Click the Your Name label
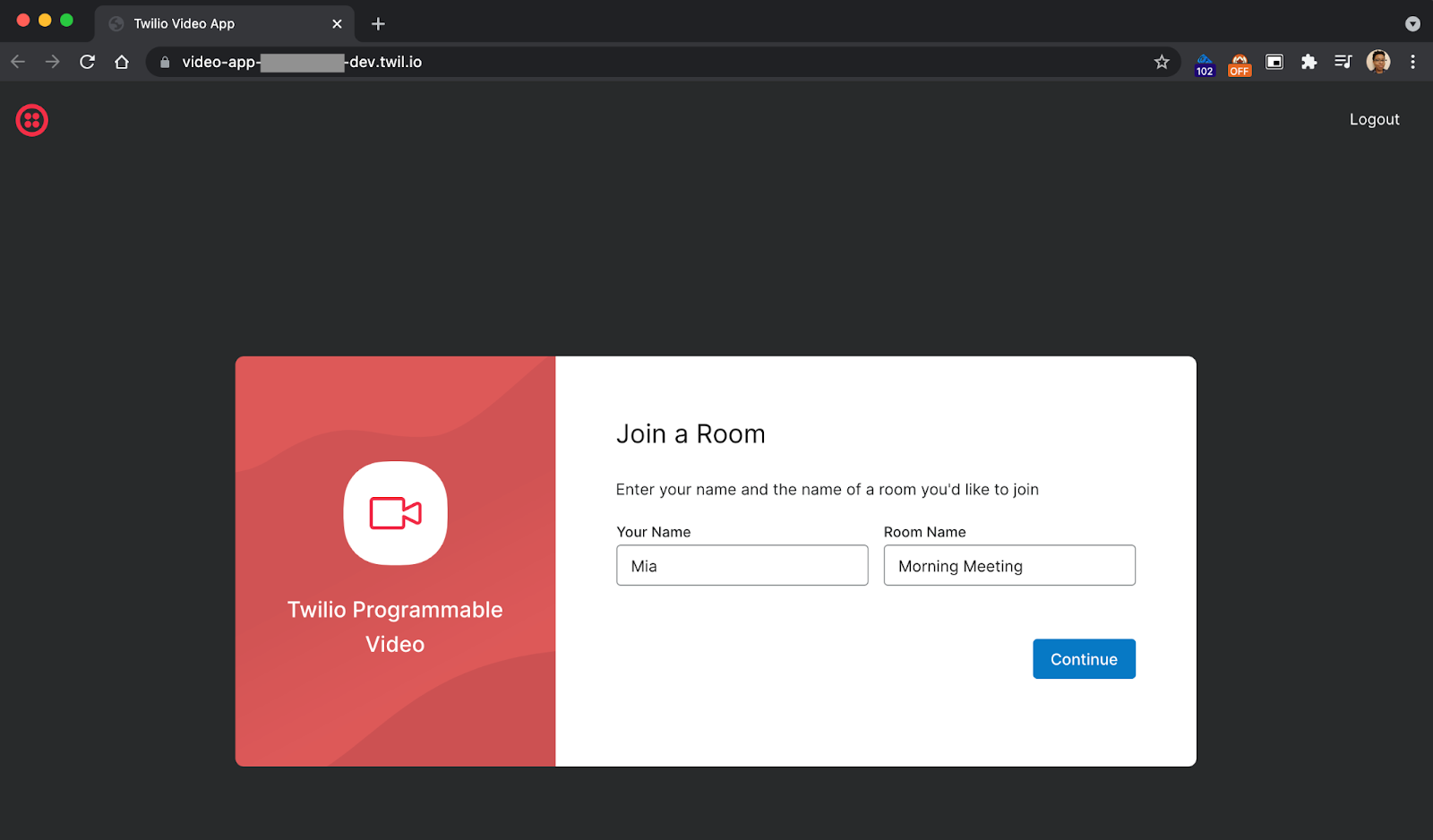The height and width of the screenshot is (840, 1433). point(654,532)
